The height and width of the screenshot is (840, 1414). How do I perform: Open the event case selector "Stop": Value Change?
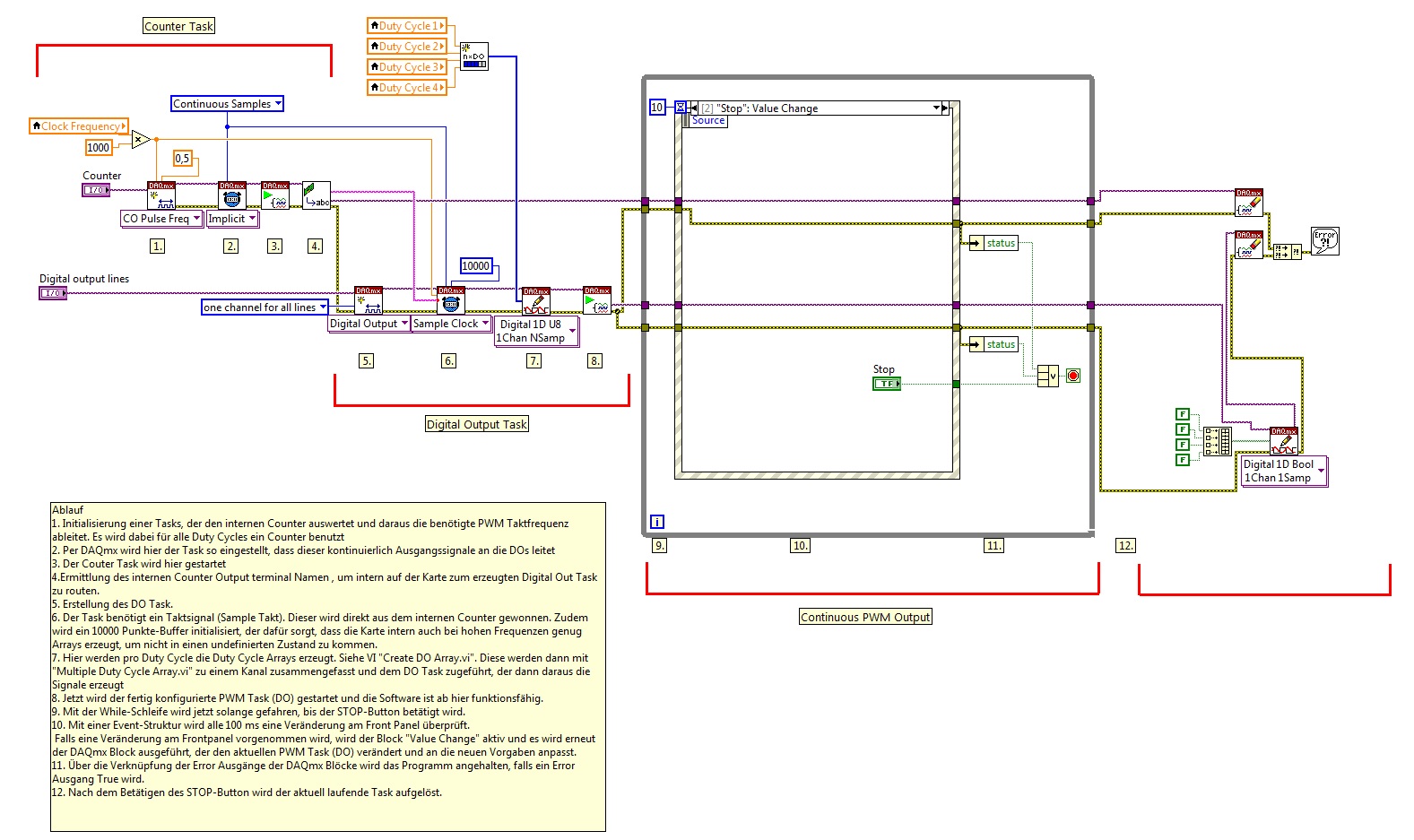(x=820, y=108)
